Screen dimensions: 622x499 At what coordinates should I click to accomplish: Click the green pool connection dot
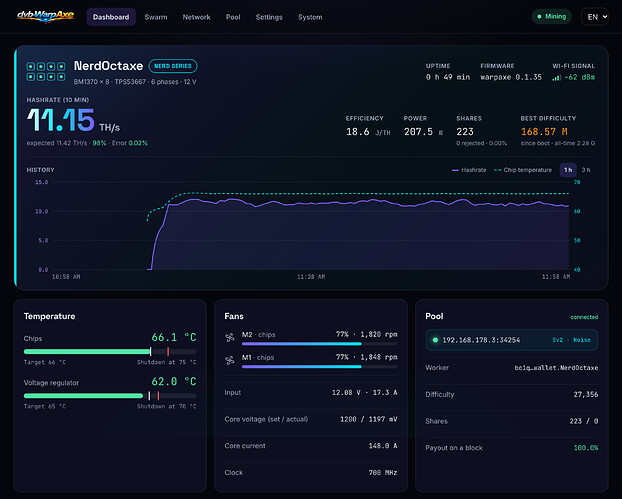coord(435,340)
